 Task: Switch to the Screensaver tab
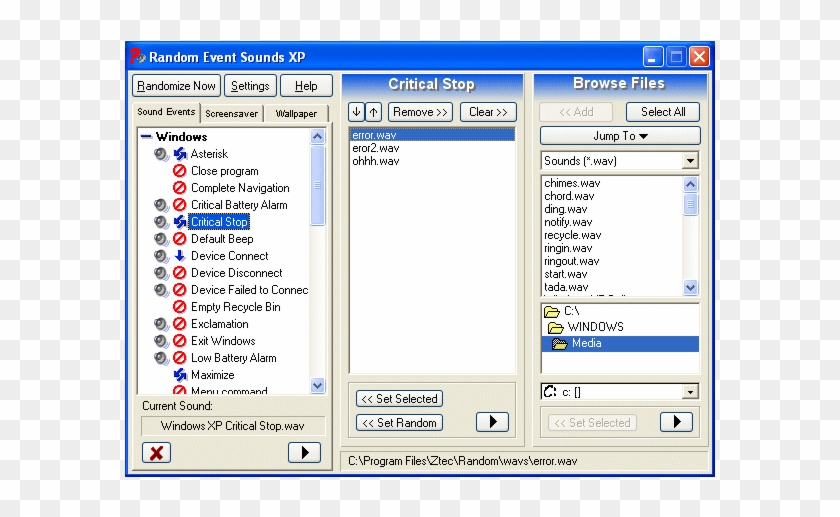click(x=231, y=113)
